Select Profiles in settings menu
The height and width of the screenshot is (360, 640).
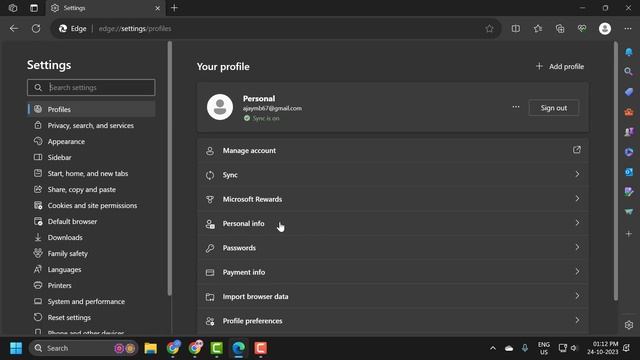click(91, 109)
